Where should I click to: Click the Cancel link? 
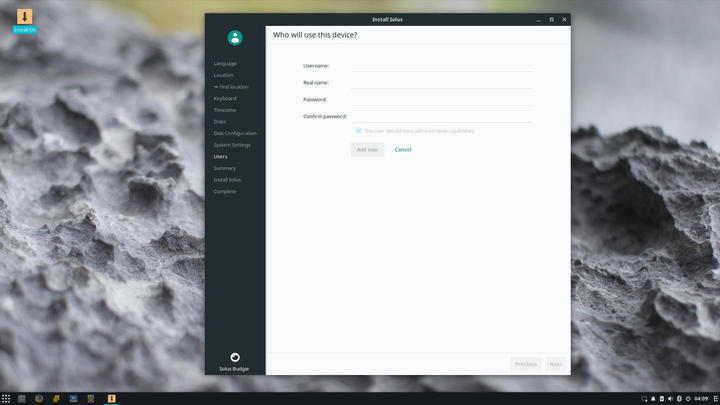(x=403, y=150)
